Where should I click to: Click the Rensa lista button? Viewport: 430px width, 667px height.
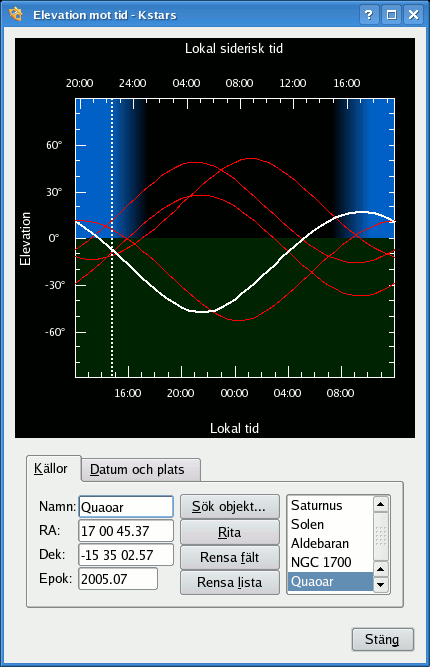tap(230, 582)
